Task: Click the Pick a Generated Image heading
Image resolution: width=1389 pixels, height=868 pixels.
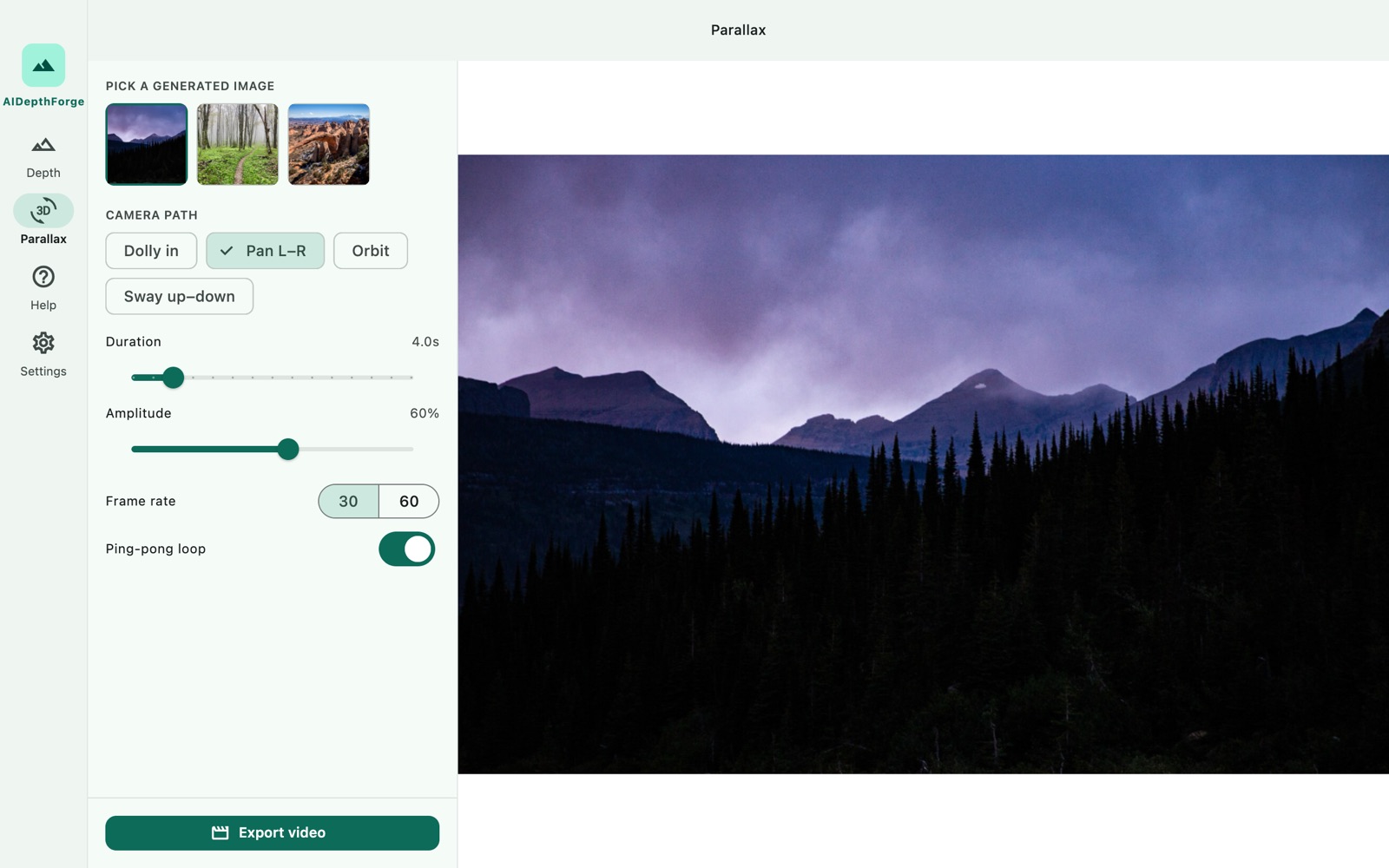Action: (x=190, y=86)
